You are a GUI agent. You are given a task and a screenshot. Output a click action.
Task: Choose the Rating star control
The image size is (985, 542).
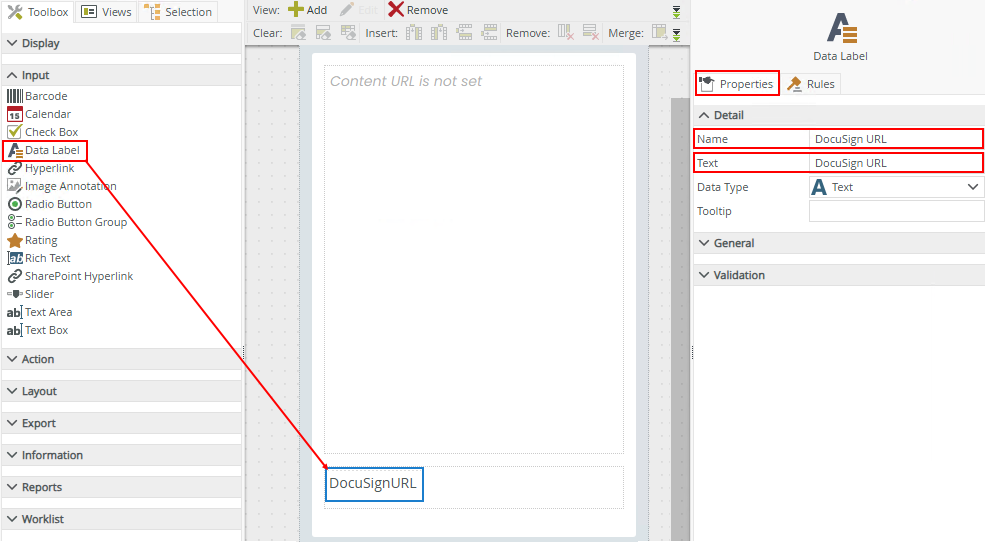pos(32,240)
